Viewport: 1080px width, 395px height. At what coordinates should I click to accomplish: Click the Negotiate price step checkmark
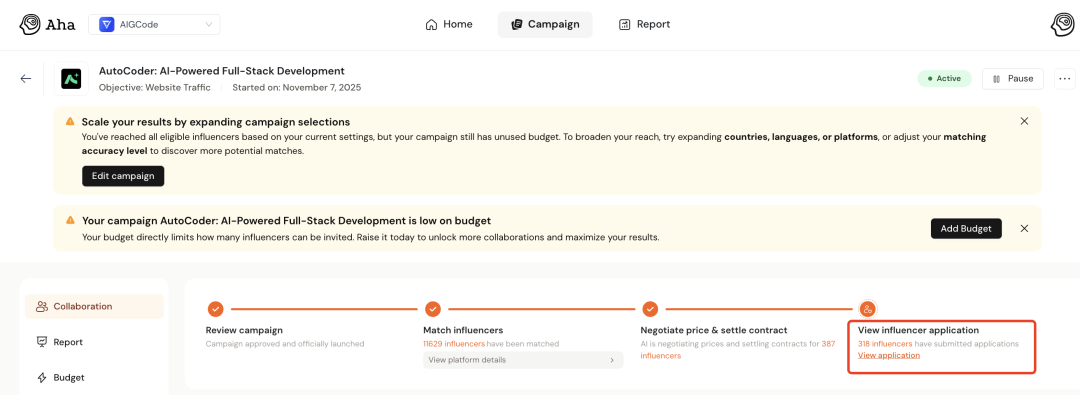coord(650,309)
